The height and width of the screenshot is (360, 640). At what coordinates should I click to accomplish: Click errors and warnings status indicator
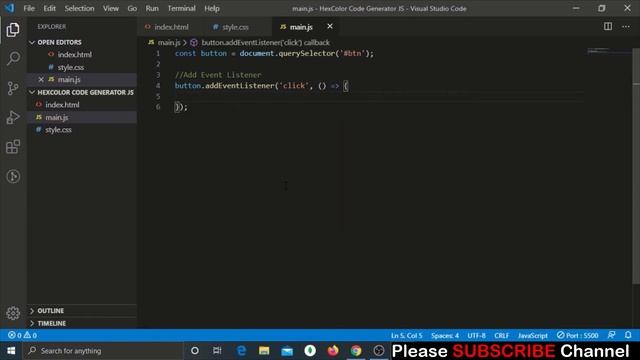tap(22, 336)
